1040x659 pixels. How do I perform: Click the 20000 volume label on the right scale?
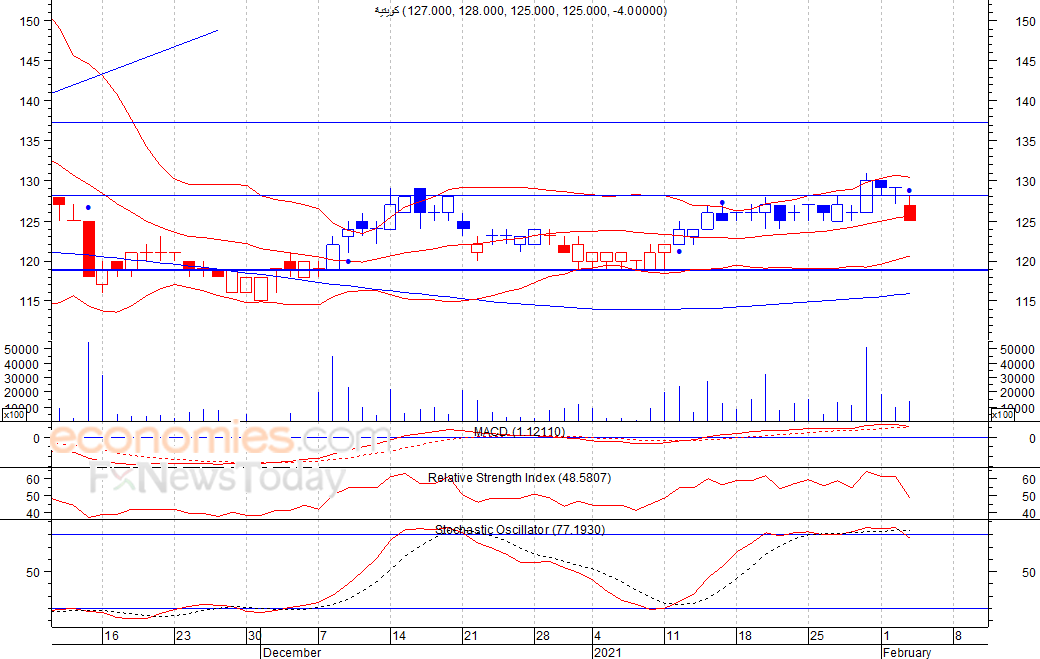tap(1017, 393)
